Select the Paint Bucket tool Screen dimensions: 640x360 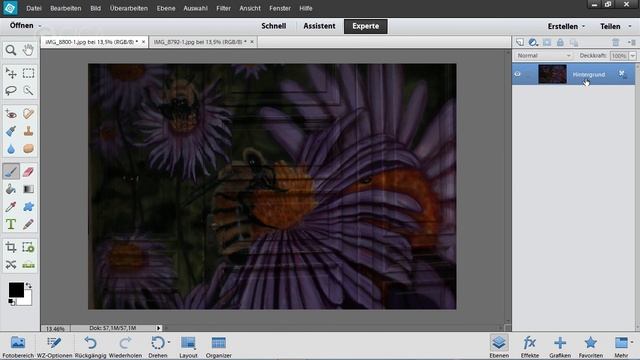pos(11,189)
